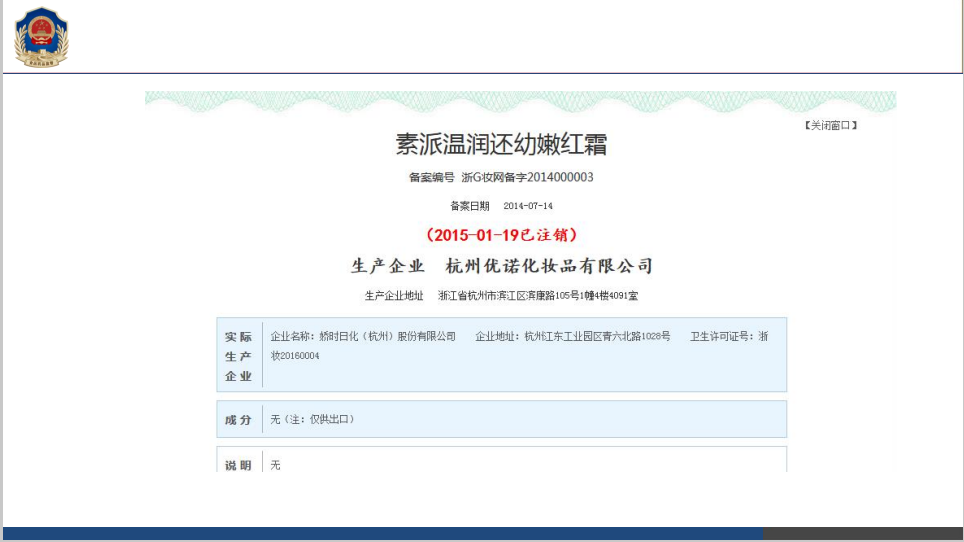964x542 pixels.
Task: Click the 成分 row header
Action: point(239,420)
